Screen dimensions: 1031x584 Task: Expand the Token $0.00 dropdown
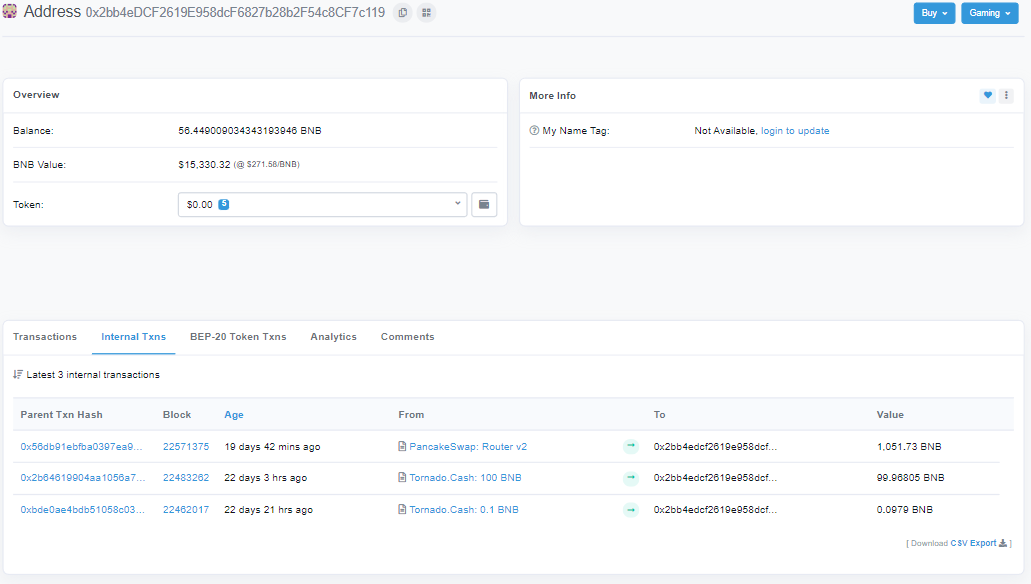pyautogui.click(x=322, y=205)
